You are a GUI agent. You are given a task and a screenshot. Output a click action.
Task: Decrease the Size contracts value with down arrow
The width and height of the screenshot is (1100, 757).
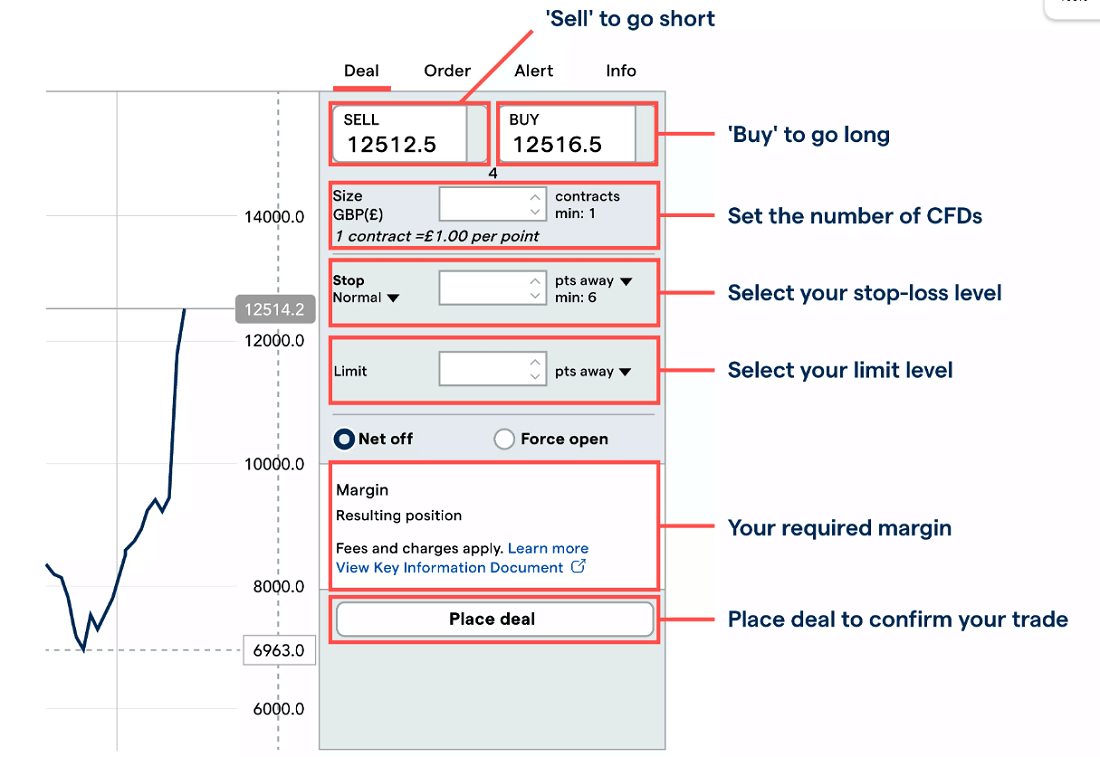(x=535, y=212)
